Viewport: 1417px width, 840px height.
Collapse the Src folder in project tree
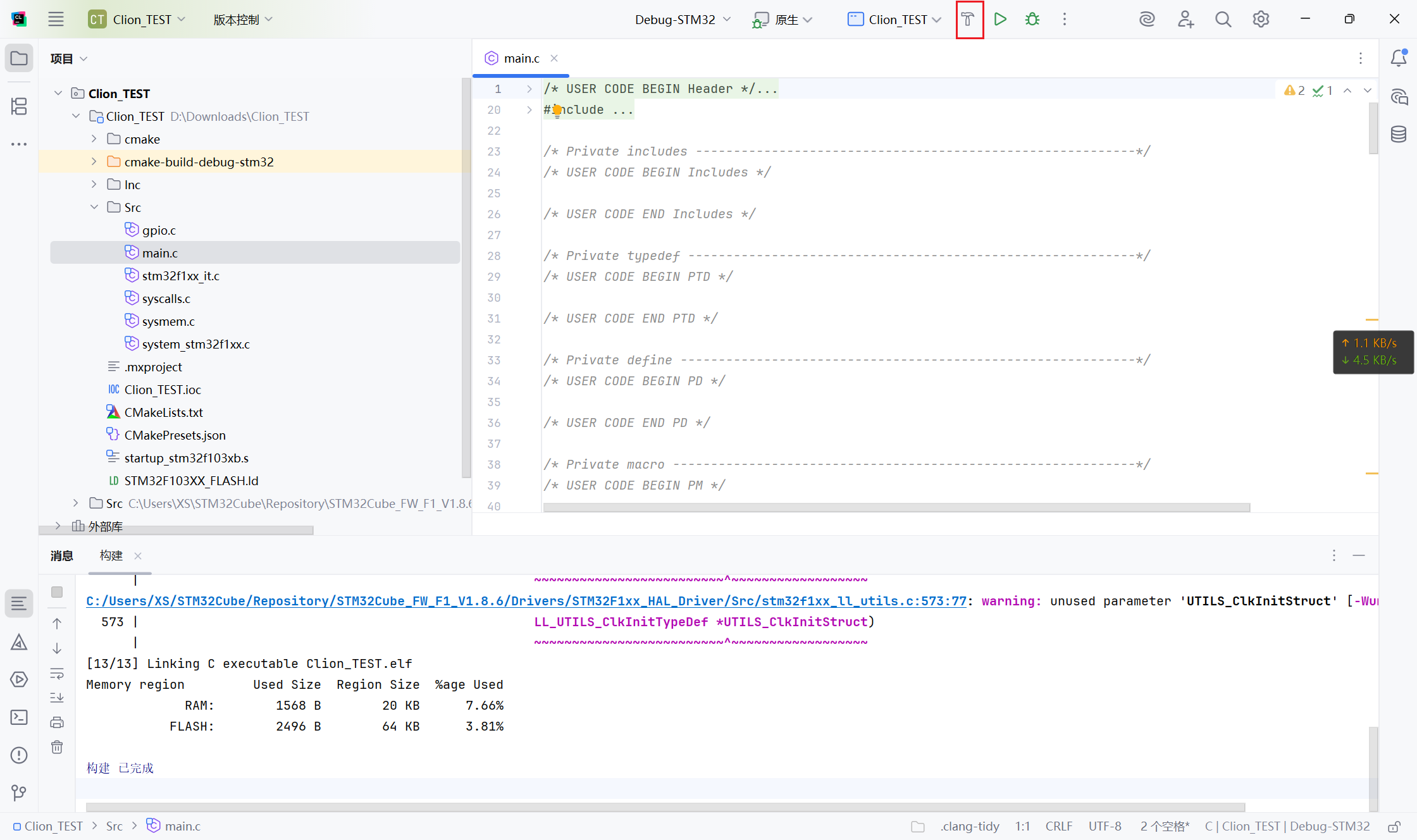coord(94,207)
